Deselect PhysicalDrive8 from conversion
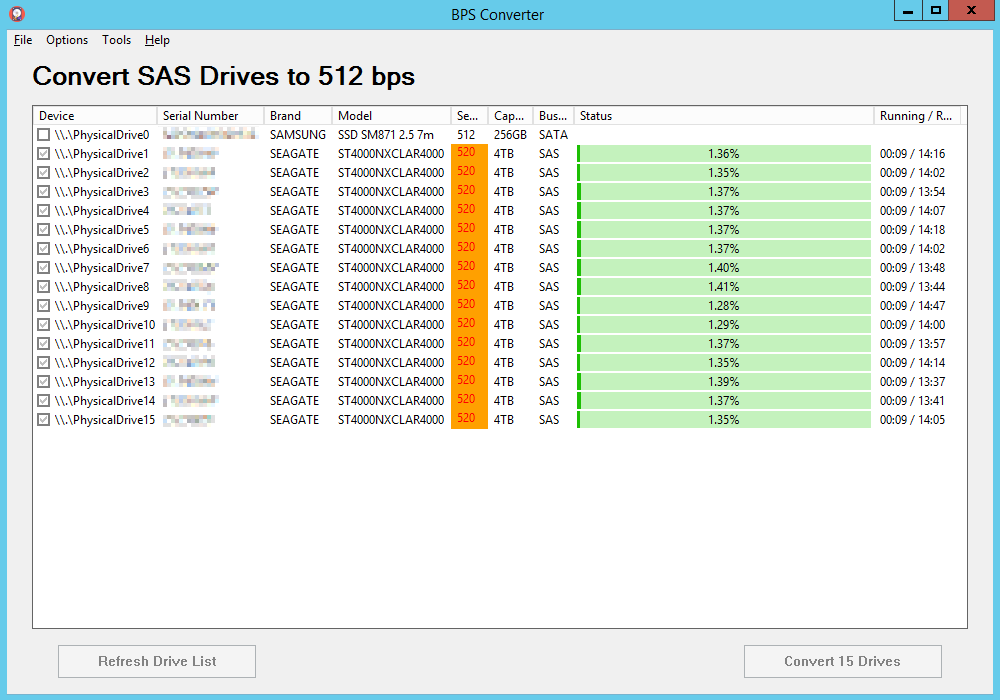 click(43, 286)
